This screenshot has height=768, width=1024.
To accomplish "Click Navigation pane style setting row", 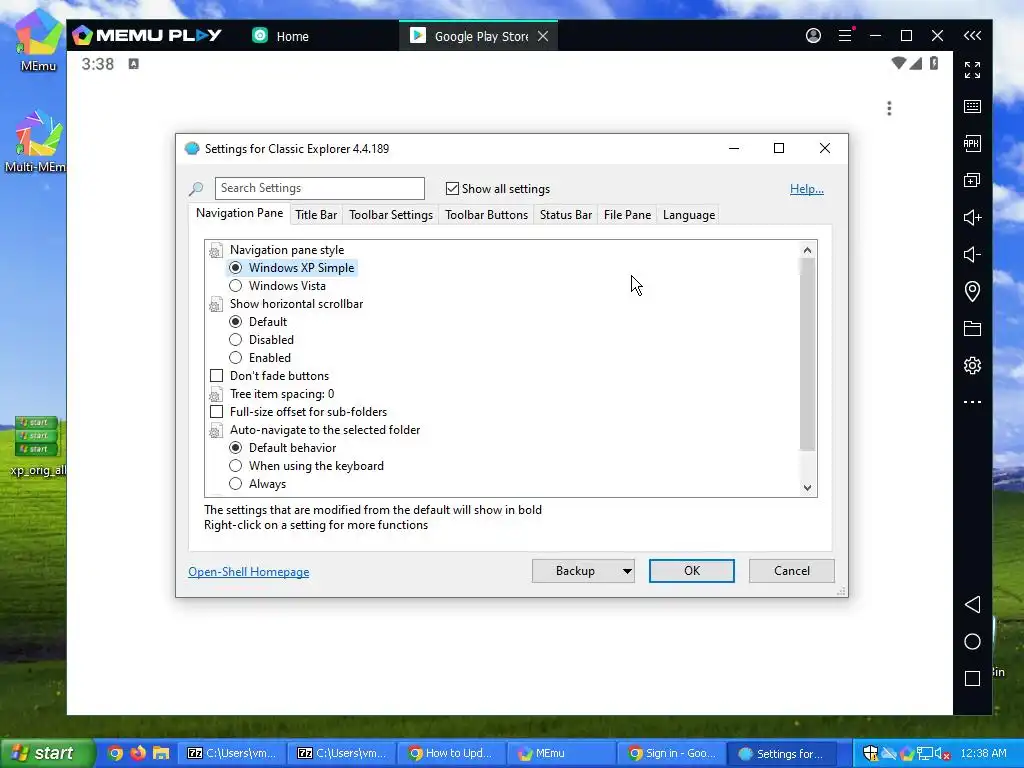I will 286,250.
